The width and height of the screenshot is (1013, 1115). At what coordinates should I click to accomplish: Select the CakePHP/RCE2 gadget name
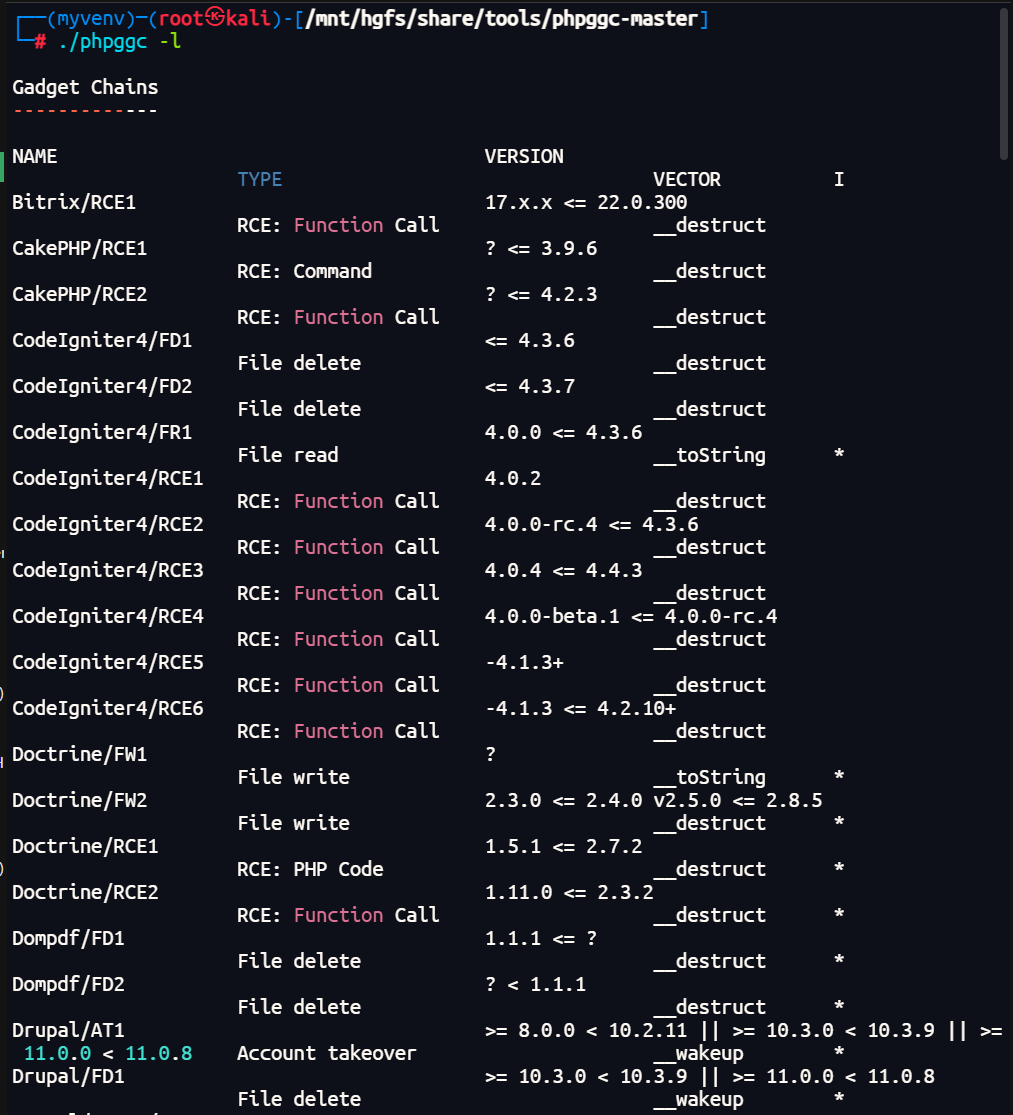point(80,294)
